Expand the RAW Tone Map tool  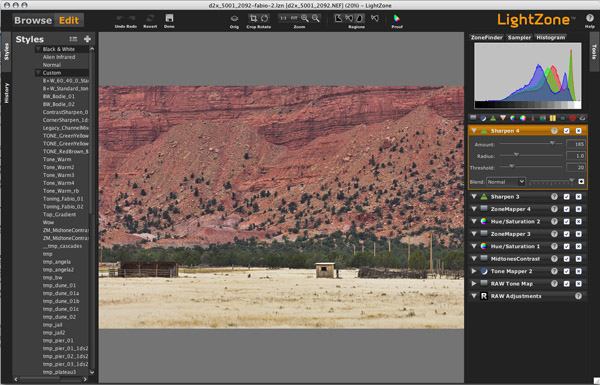474,284
